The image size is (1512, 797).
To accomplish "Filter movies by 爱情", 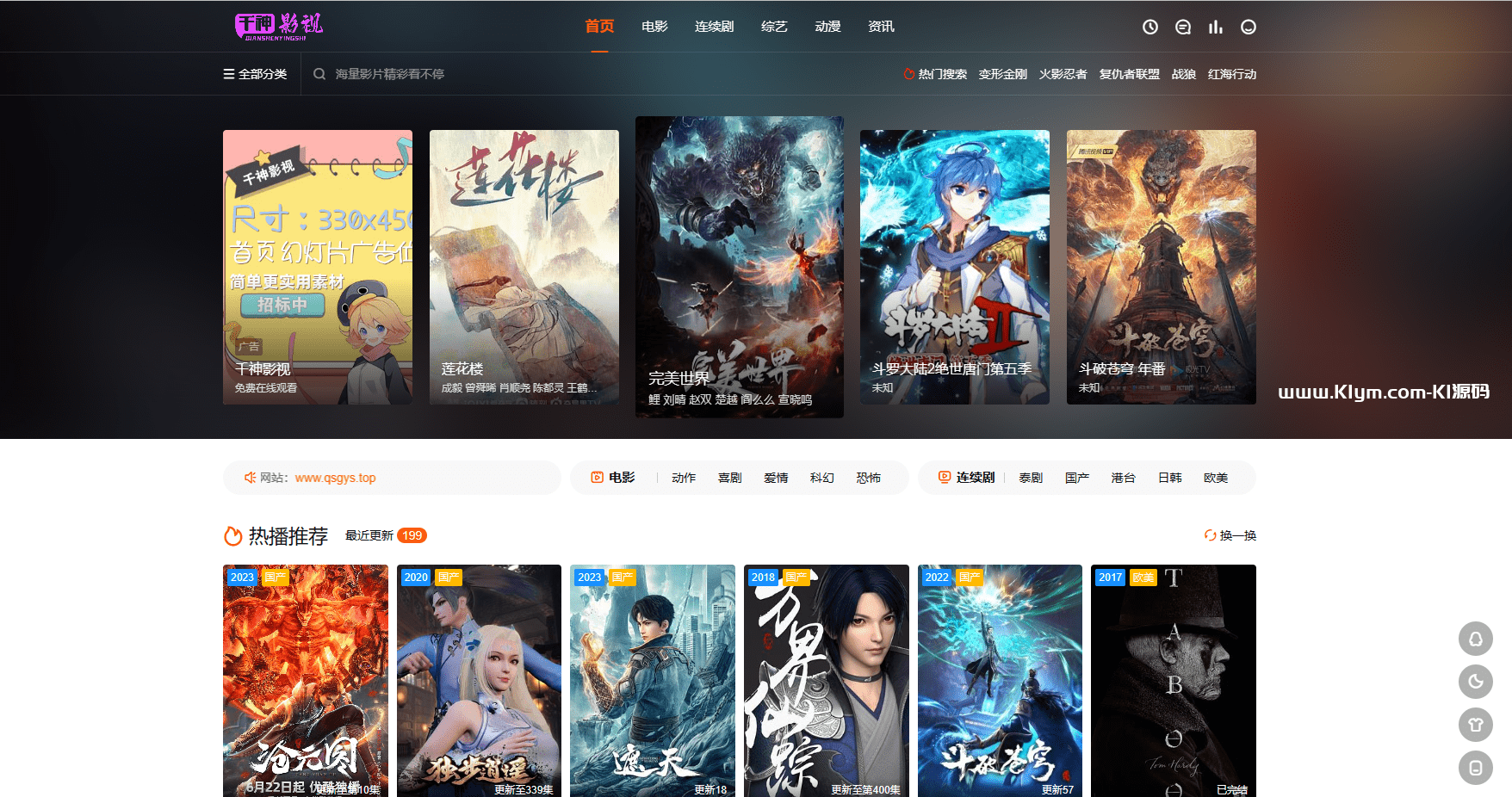I will pyautogui.click(x=776, y=478).
